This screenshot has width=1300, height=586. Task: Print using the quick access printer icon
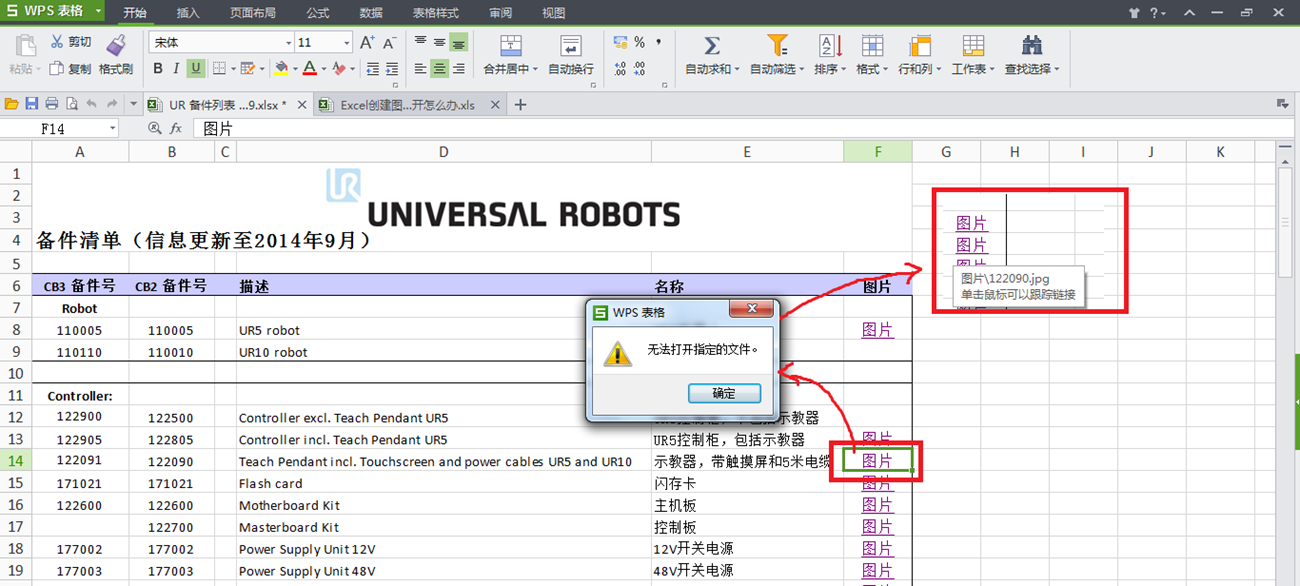click(x=52, y=104)
